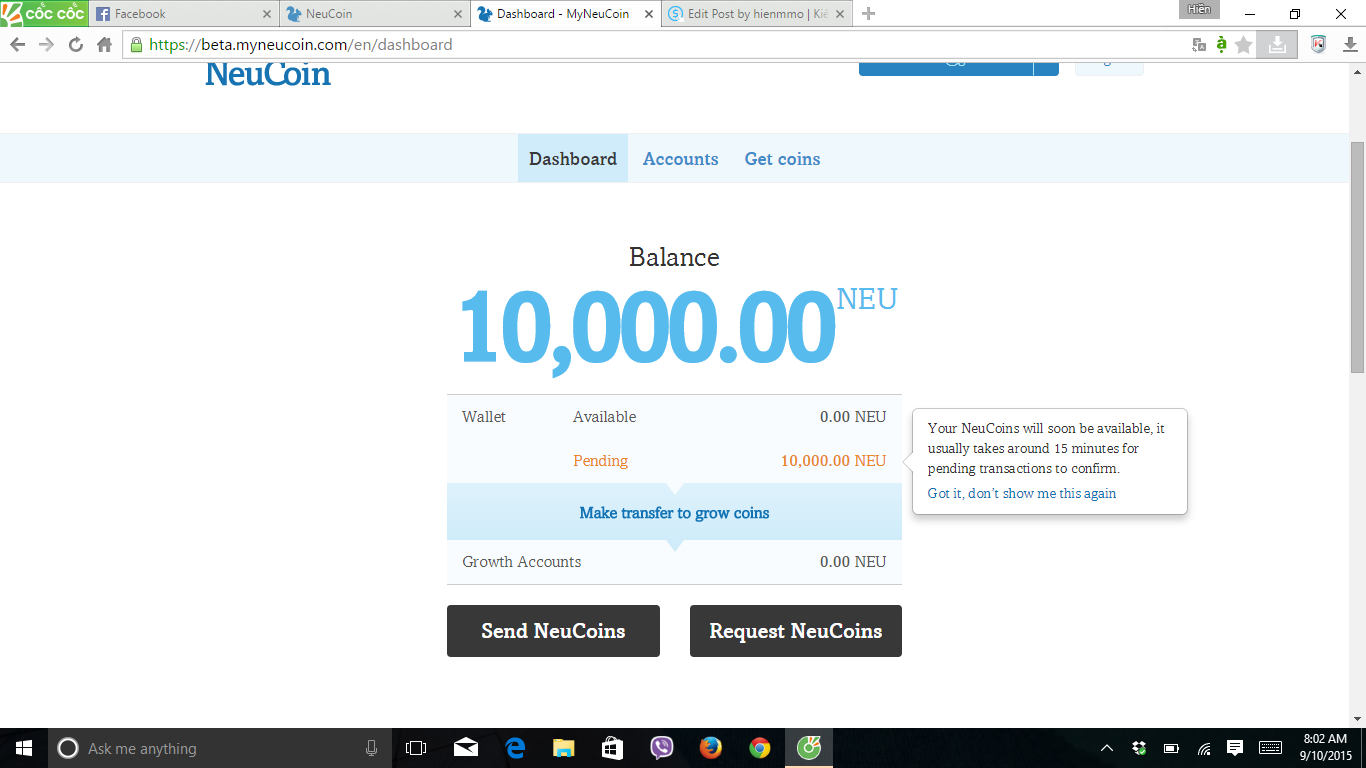Click the Available label in Wallet
The width and height of the screenshot is (1366, 768).
point(604,417)
